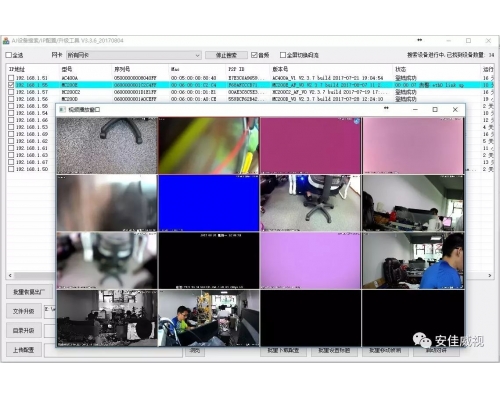Click the 文件升级 file upgrade button

[x=24, y=311]
